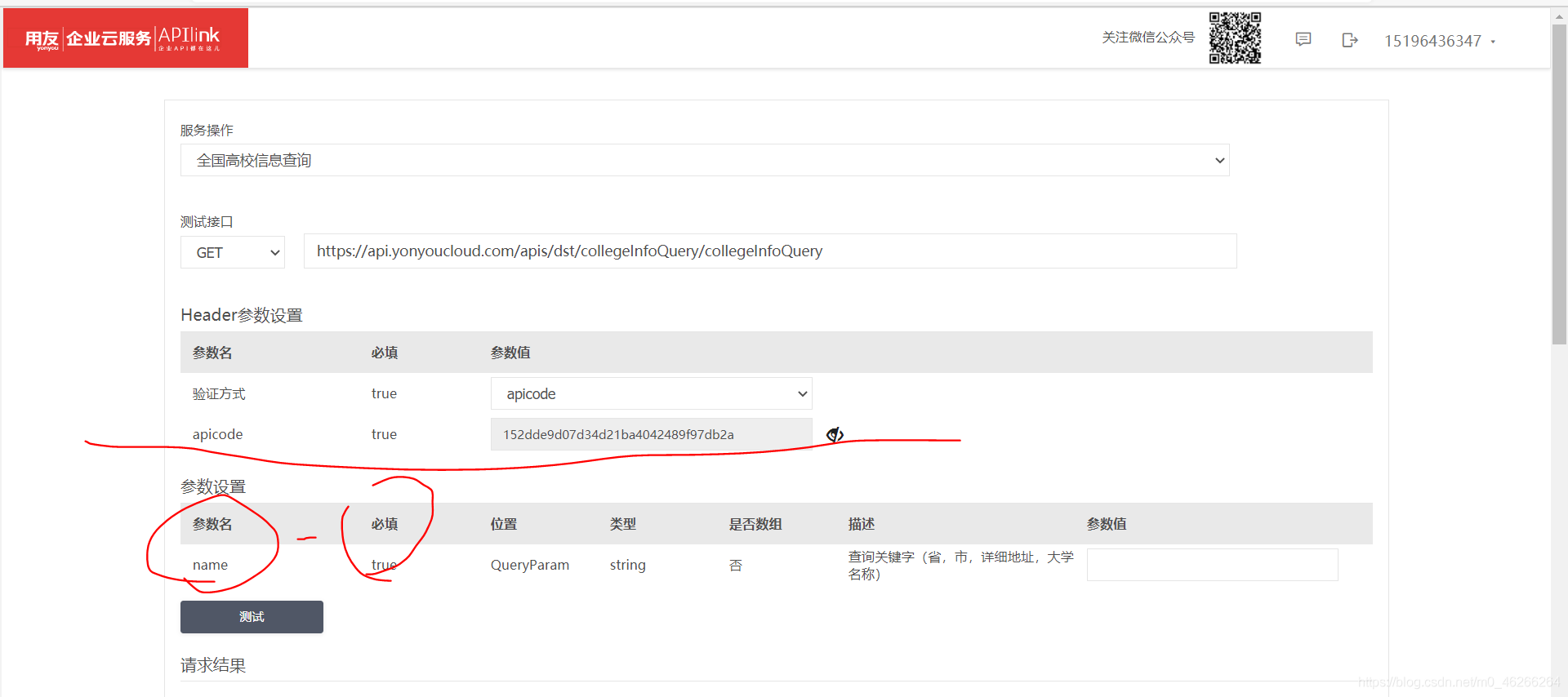1568x697 pixels.
Task: Click the Header参数设置 heading
Action: pos(242,315)
